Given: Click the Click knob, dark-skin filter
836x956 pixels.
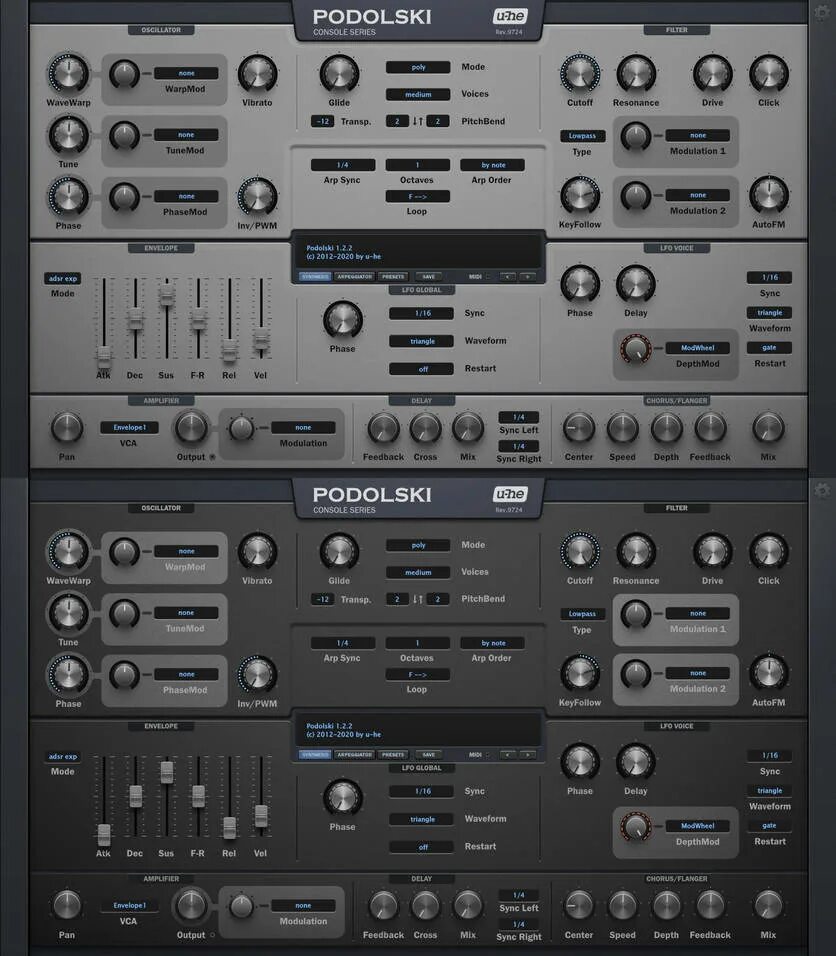Looking at the screenshot, I should pos(769,551).
